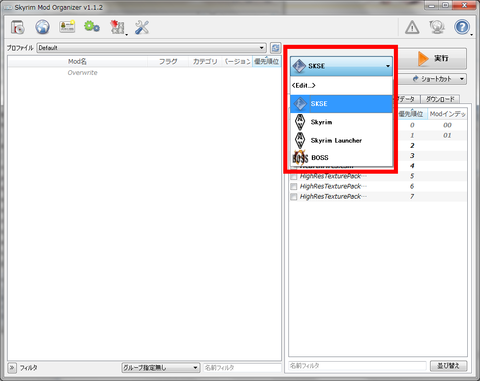Select Skyrim Launcher in dropdown list
Screen dimensions: 480x381
[x=341, y=140]
